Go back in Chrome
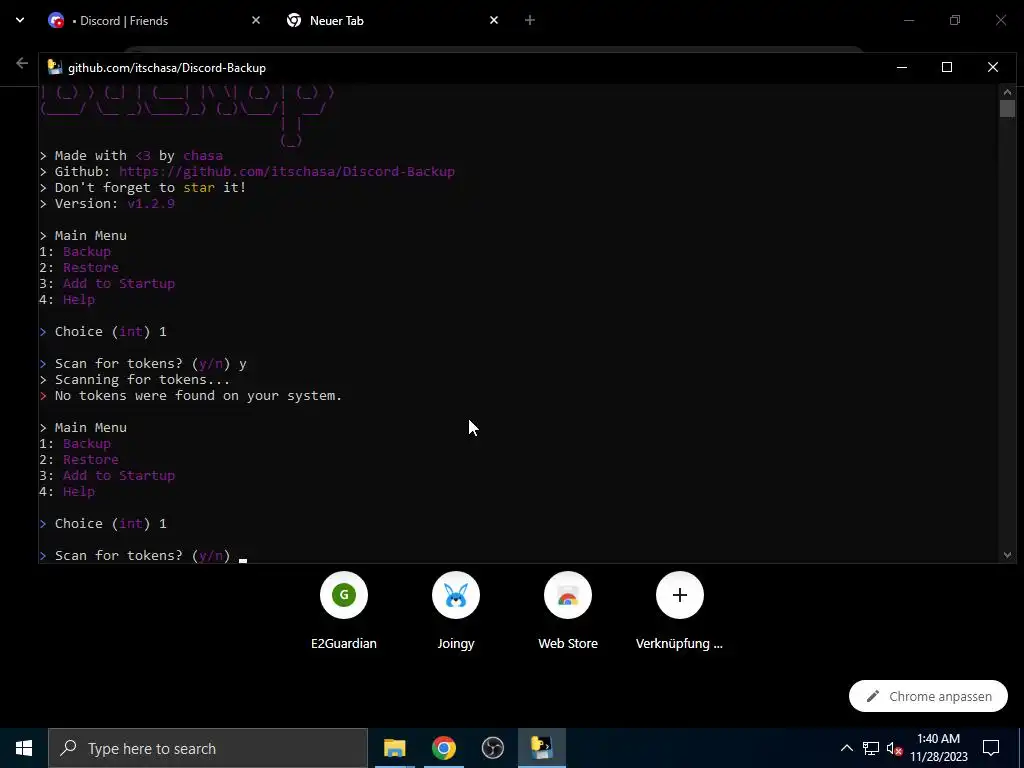The image size is (1024, 768). [x=22, y=63]
